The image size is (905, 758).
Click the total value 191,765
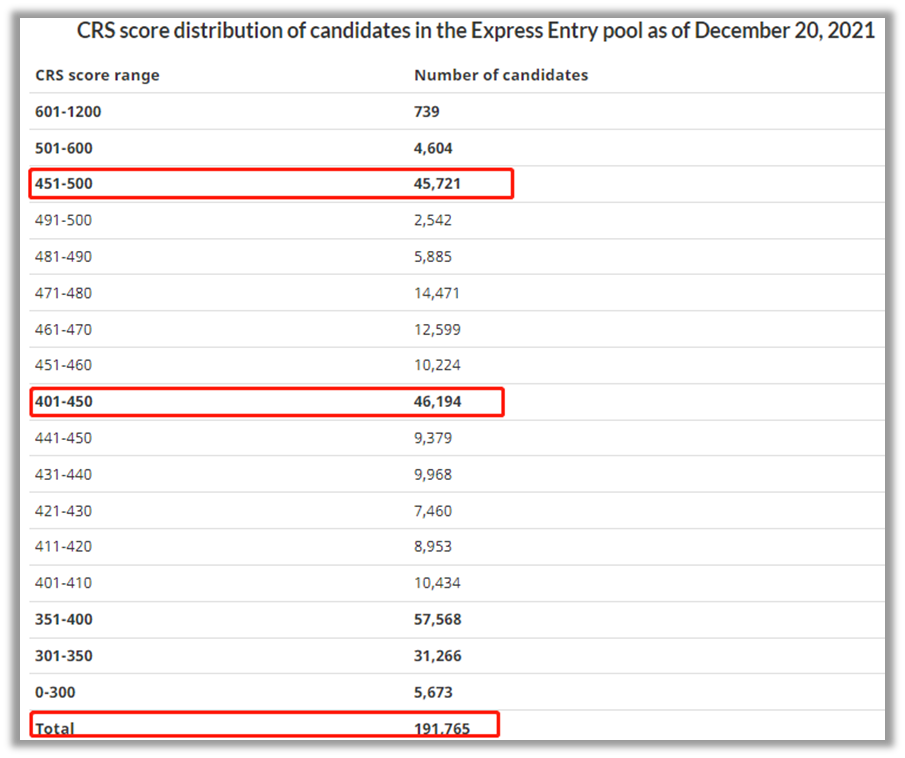442,729
